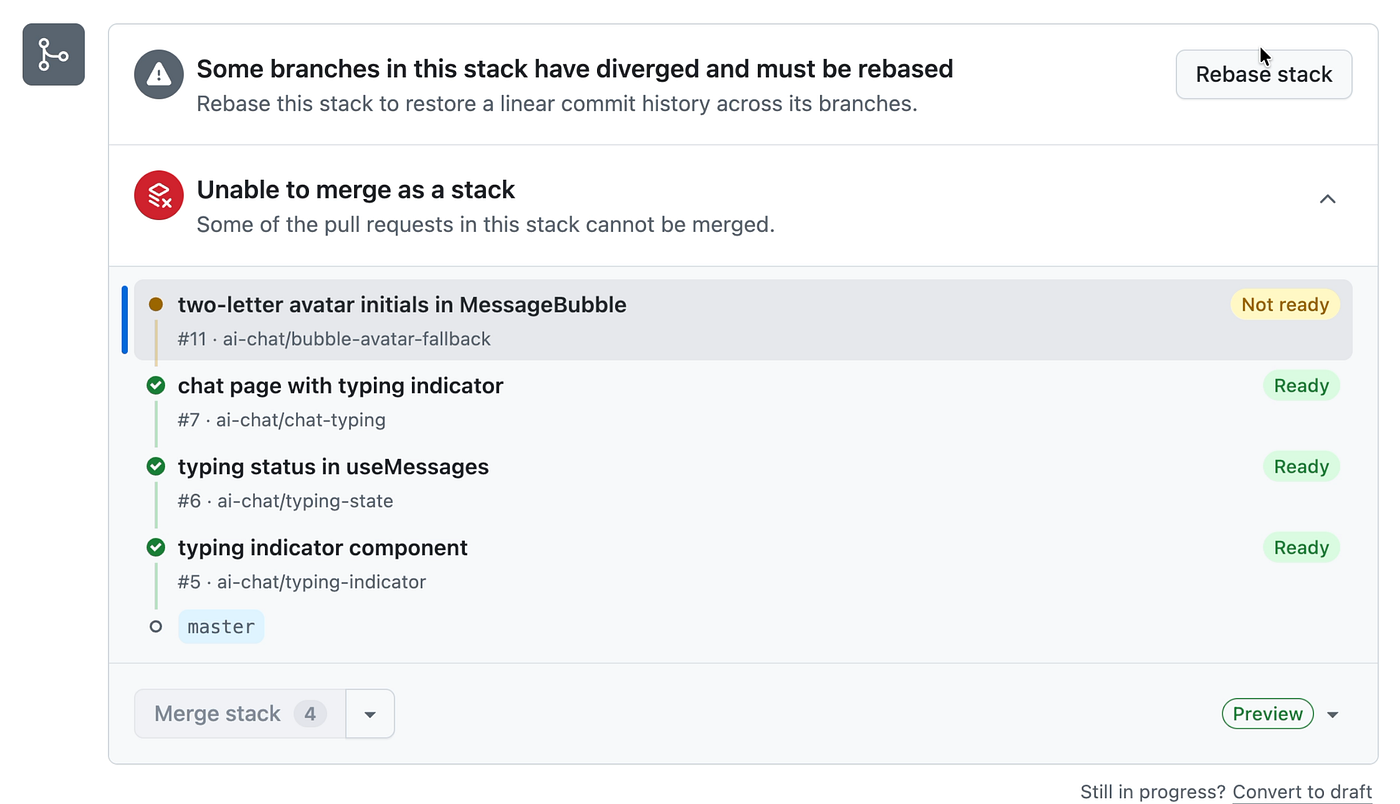Image resolution: width=1400 pixels, height=804 pixels.
Task: Click the Not ready status badge
Action: pos(1285,305)
